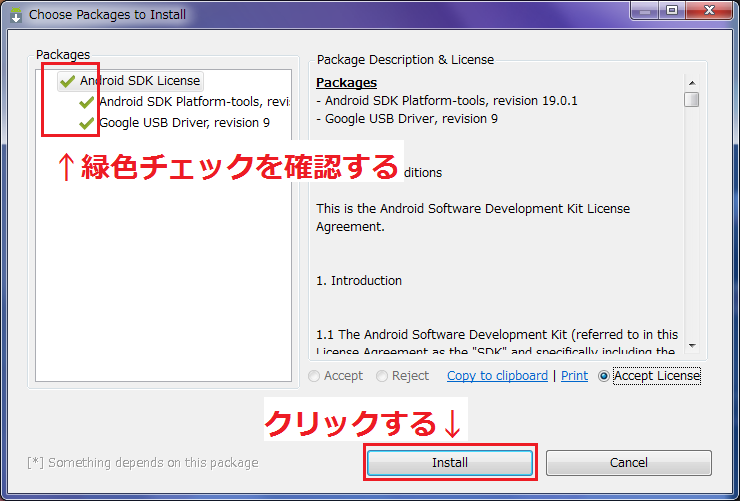The image size is (740, 501).
Task: Click the underlined Packages heading in description
Action: pos(346,83)
